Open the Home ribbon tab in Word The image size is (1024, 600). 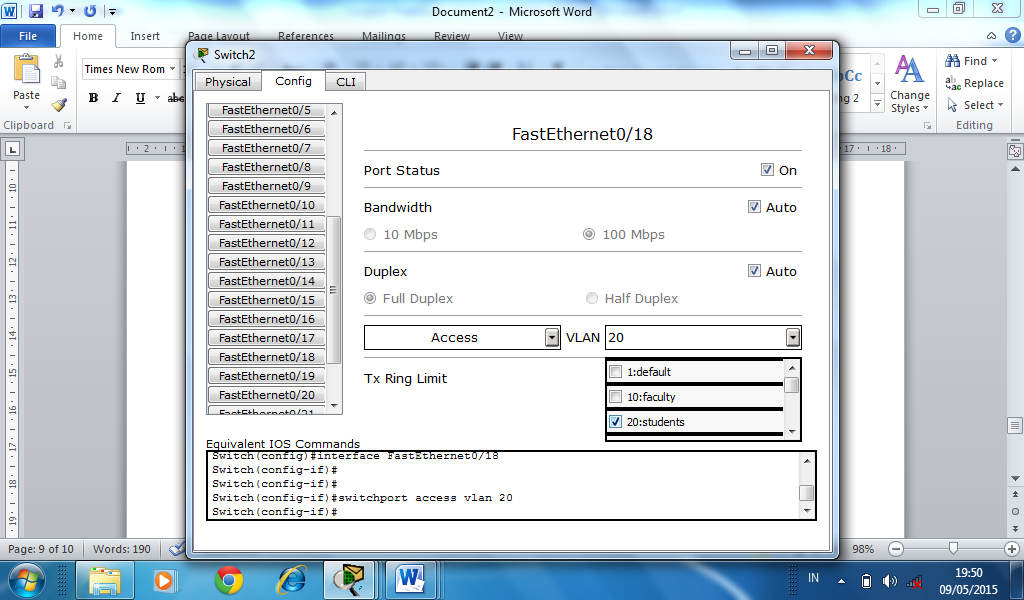(x=88, y=36)
